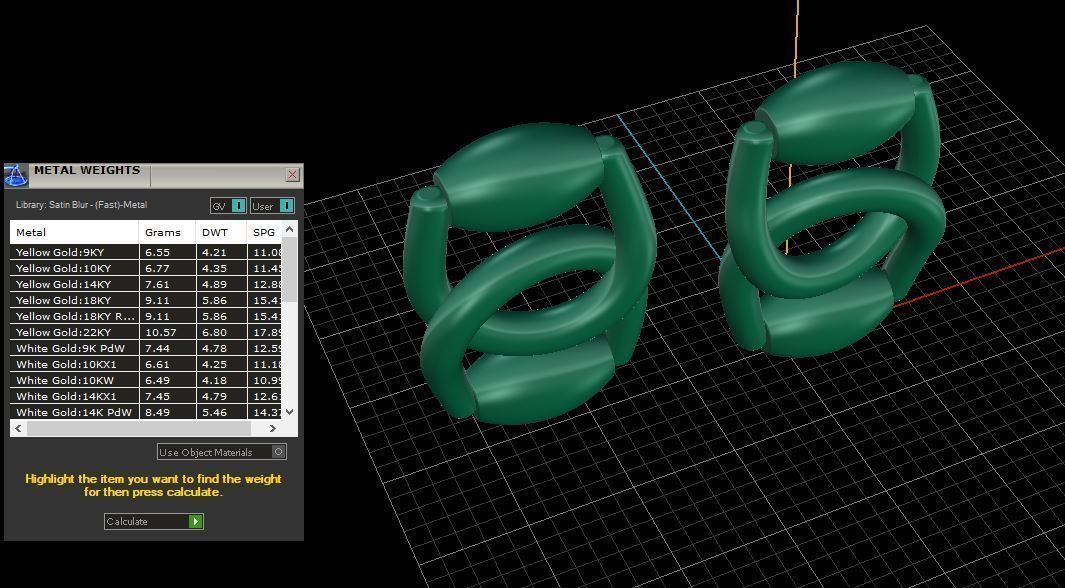The width and height of the screenshot is (1065, 588).
Task: Click the 10.57 grams value
Action: click(160, 332)
